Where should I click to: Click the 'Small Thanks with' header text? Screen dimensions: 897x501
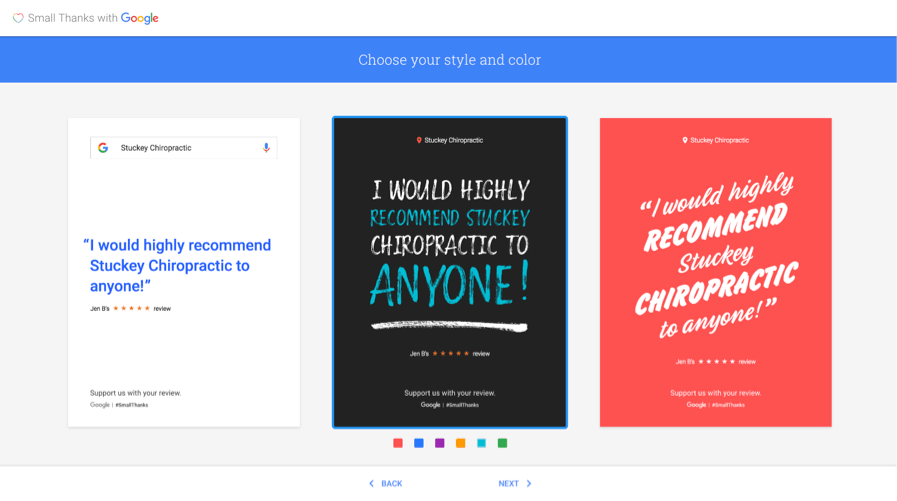tap(73, 18)
